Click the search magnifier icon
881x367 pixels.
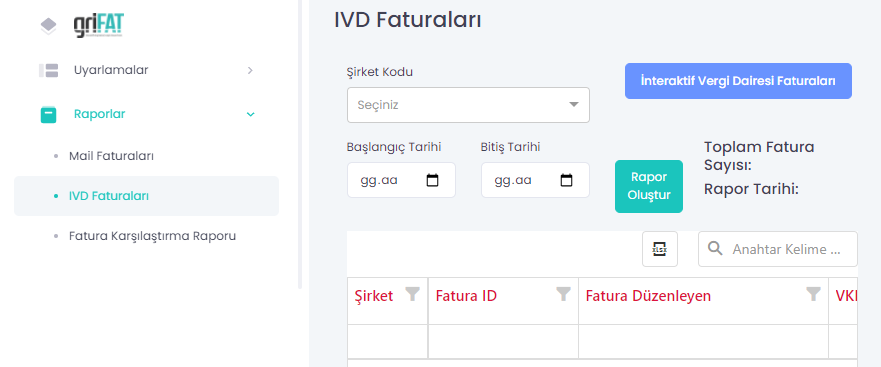[x=715, y=248]
